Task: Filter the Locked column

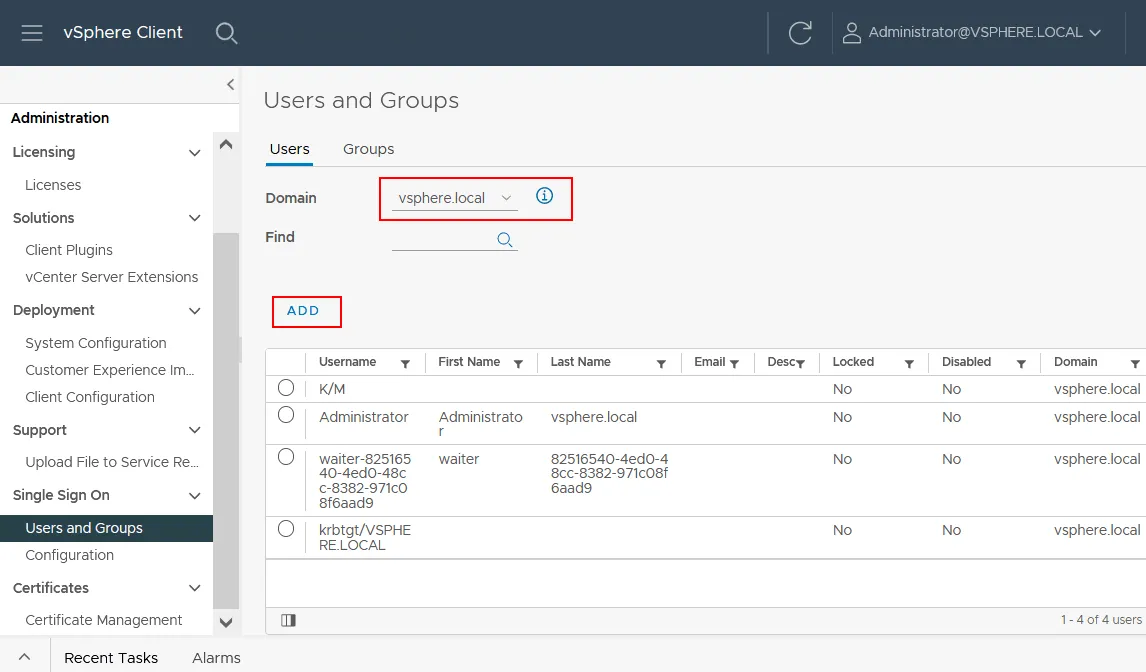Action: pos(909,363)
